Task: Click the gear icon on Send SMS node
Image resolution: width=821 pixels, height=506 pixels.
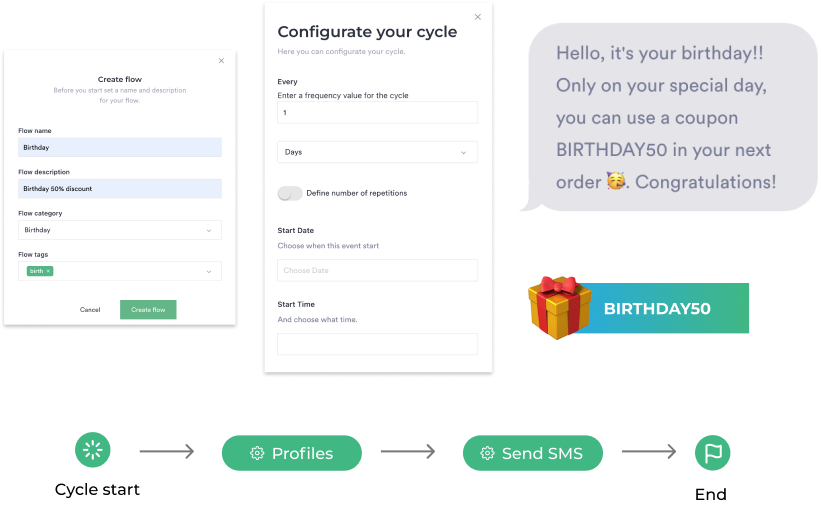Action: click(488, 453)
